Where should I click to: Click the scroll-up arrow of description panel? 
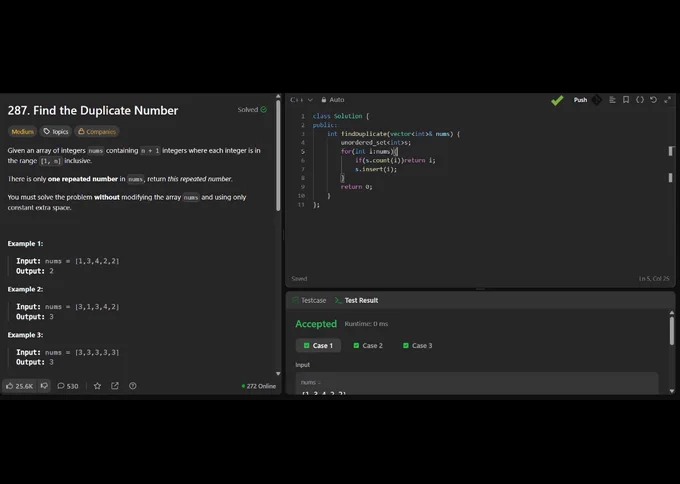[278, 96]
